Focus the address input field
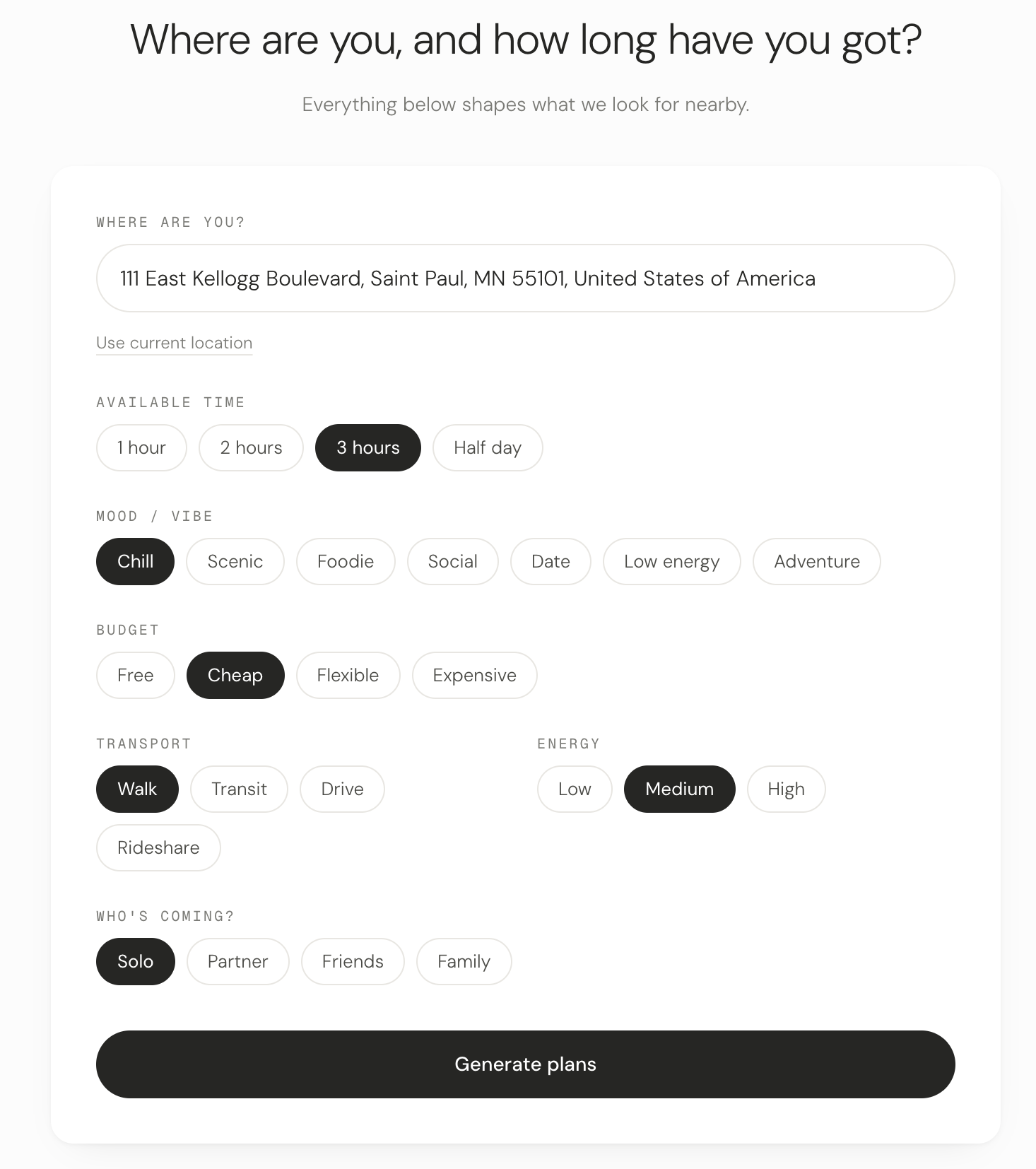Screen dimensions: 1036x1169 pos(525,278)
